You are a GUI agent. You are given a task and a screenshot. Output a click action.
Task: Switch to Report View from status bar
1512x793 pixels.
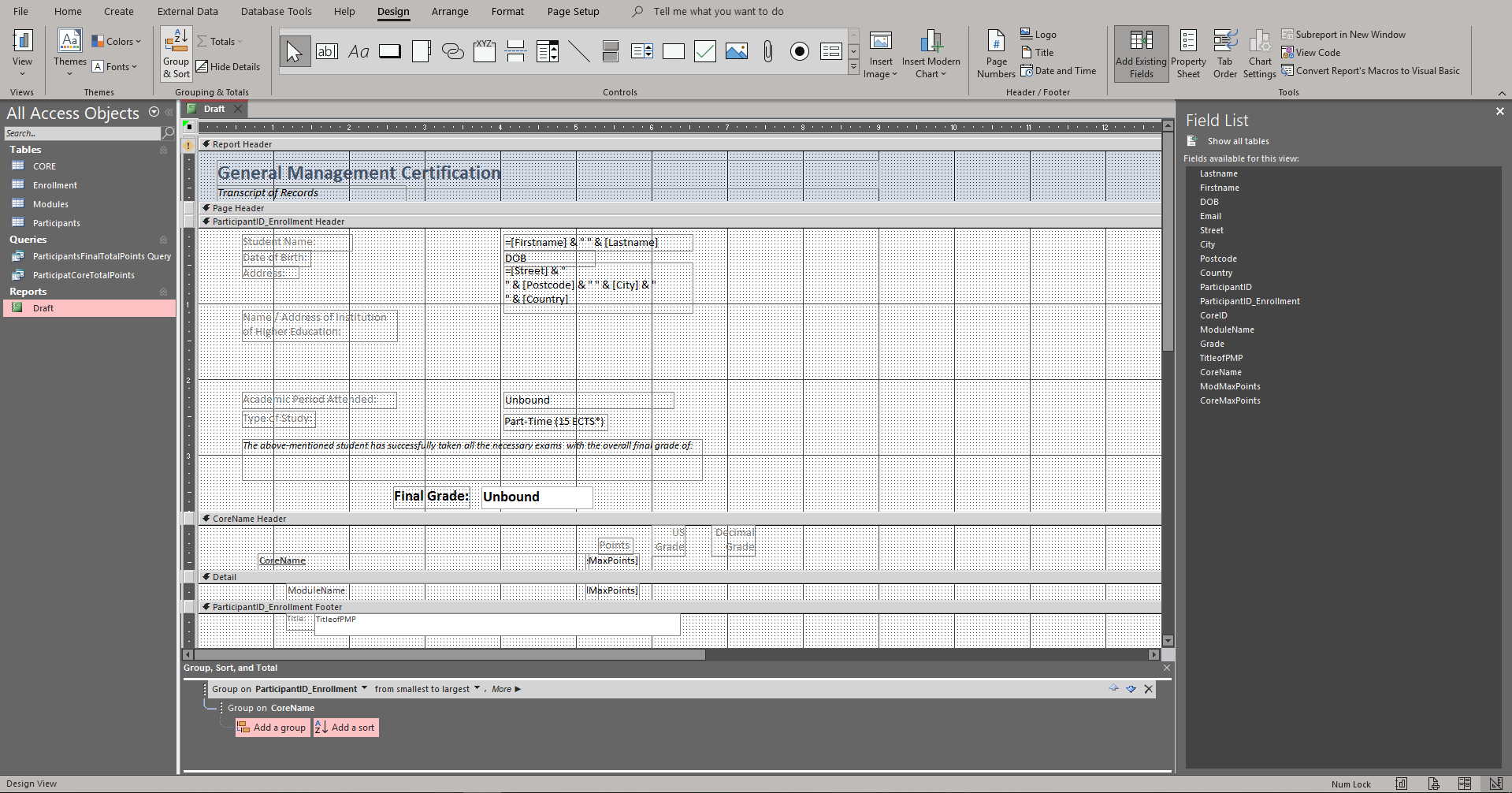point(1402,784)
